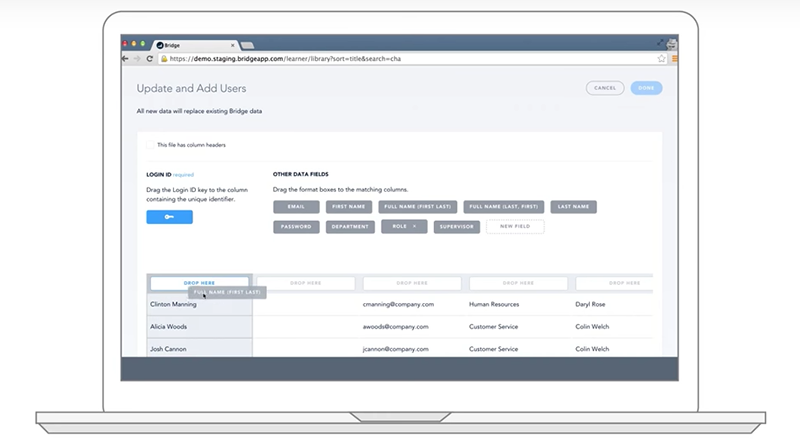Screen dimensions: 800x444
Task: Click the x on the ROLE field
Action: click(415, 227)
